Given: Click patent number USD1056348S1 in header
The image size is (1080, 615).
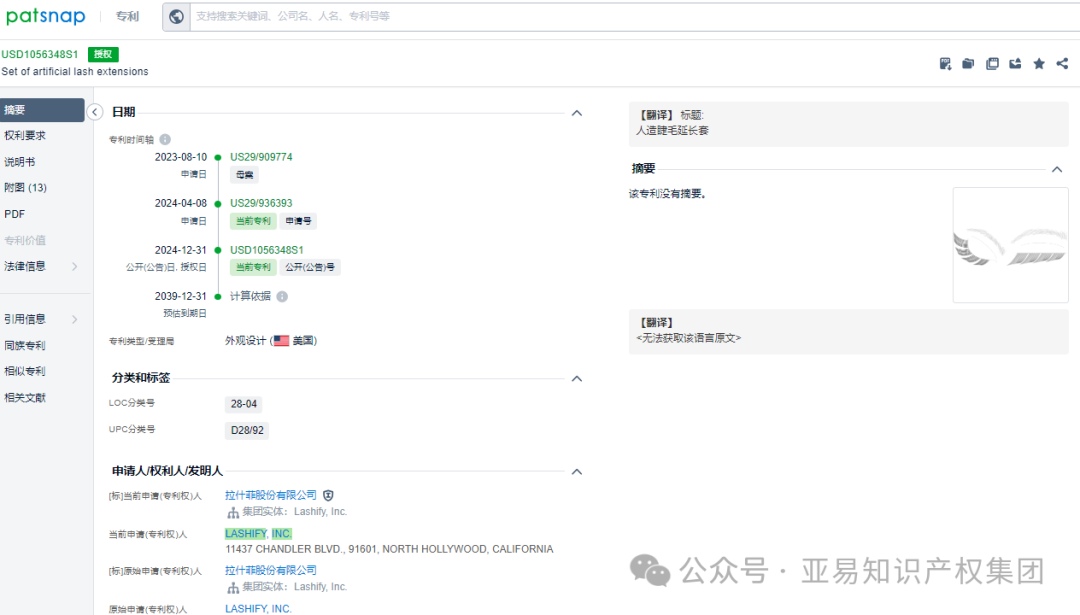Looking at the screenshot, I should [x=40, y=54].
